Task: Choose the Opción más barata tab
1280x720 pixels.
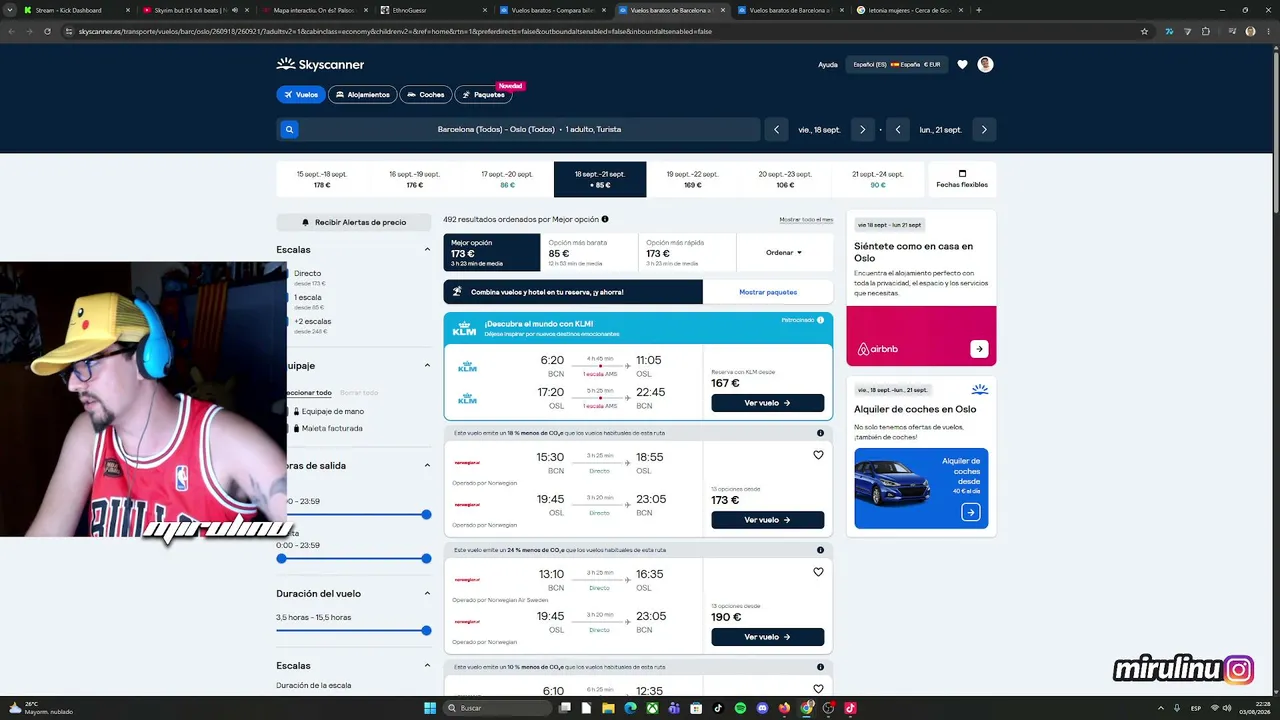Action: click(x=589, y=253)
